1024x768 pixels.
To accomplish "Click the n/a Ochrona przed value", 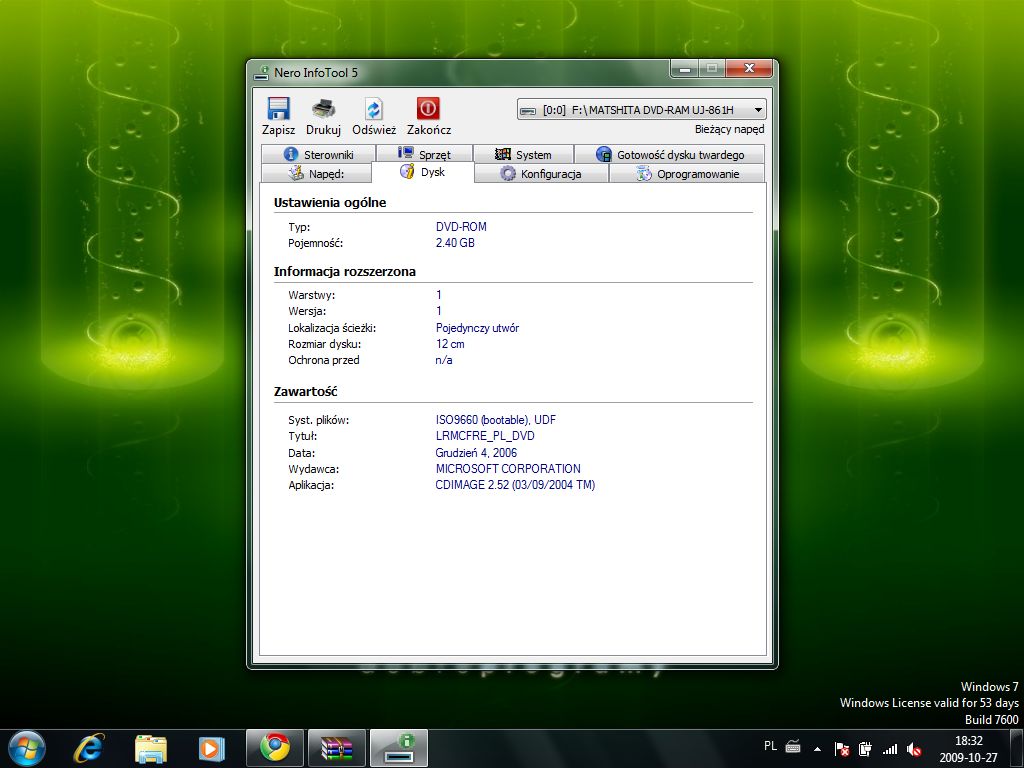I will (444, 360).
